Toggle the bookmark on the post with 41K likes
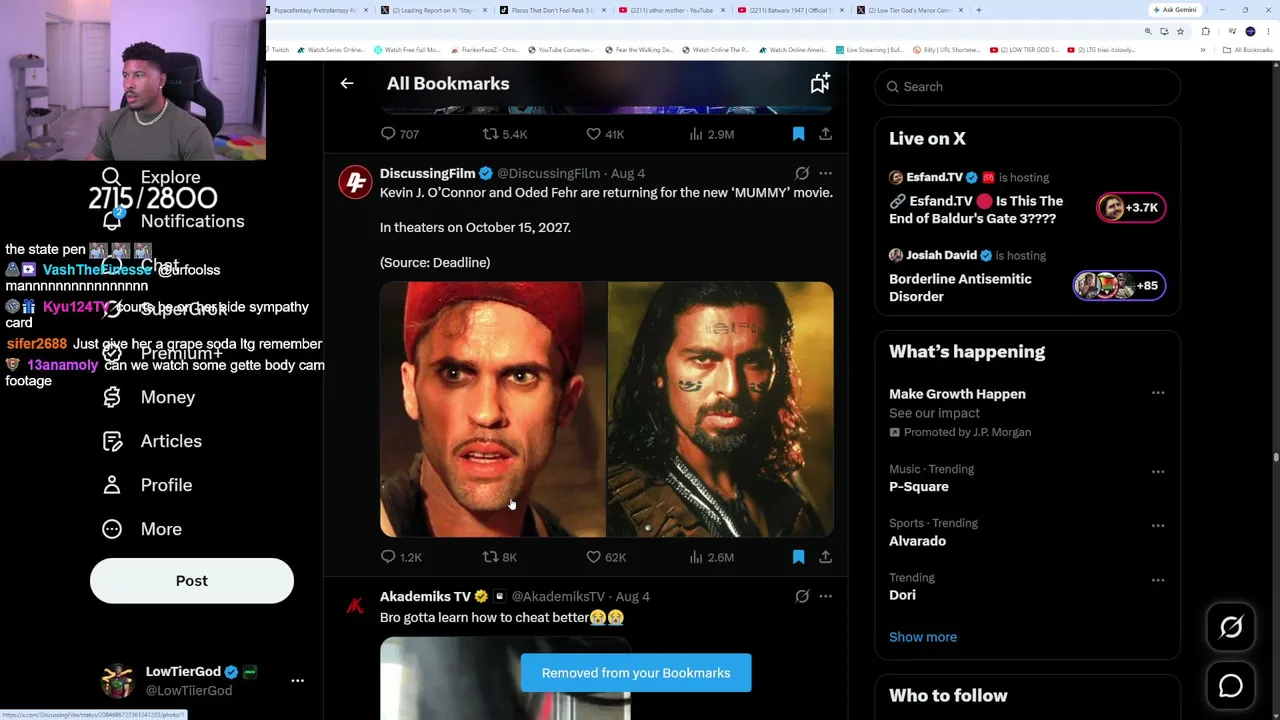Image resolution: width=1280 pixels, height=720 pixels. pos(798,134)
